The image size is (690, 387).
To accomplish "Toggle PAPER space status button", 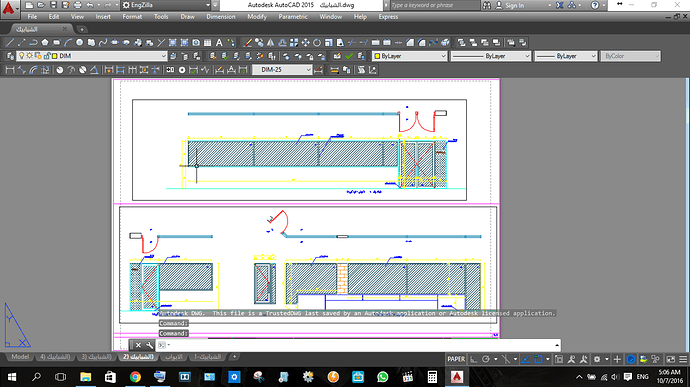I will tap(456, 359).
